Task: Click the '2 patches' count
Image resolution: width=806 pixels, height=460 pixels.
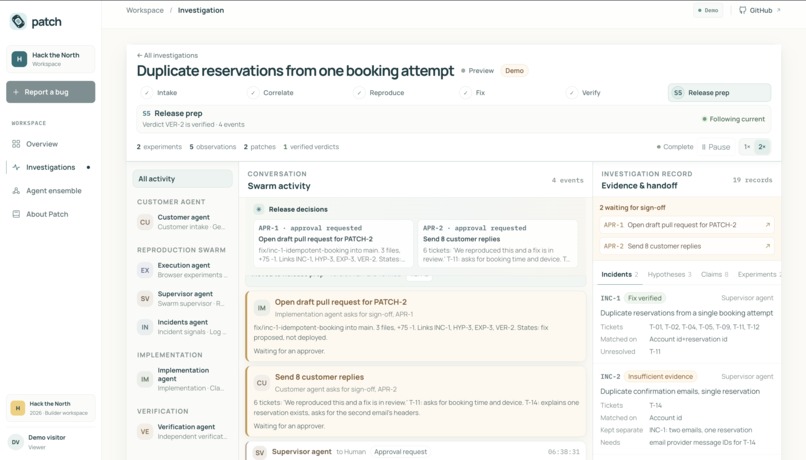Action: point(260,147)
